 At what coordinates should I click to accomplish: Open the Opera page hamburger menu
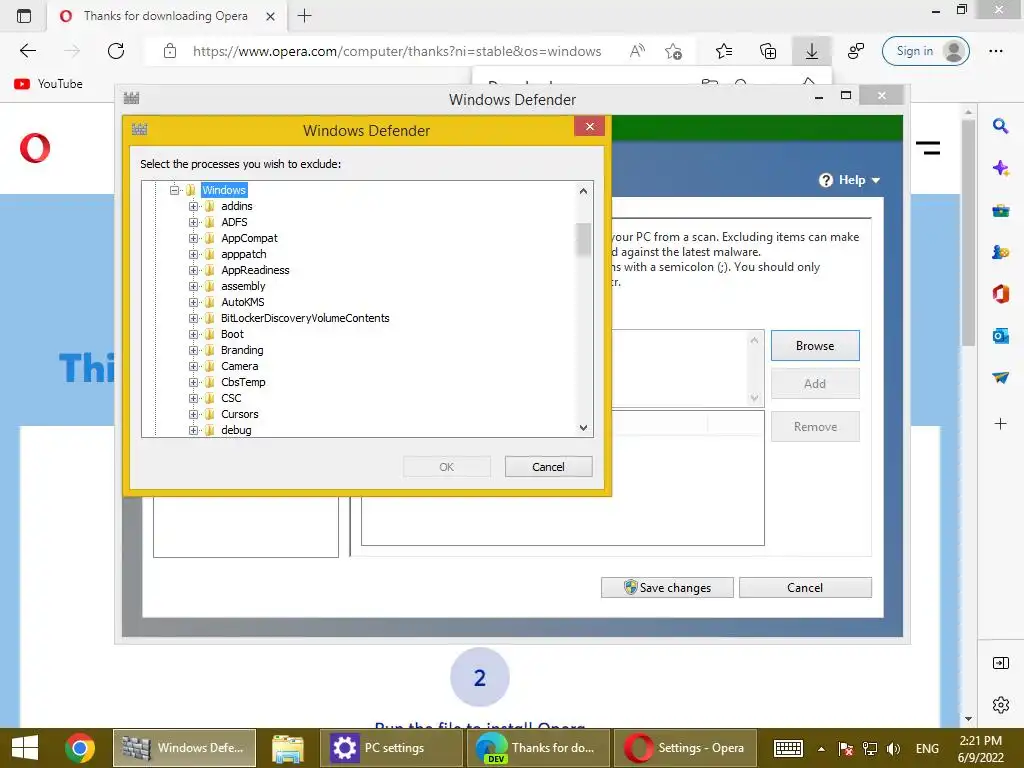(x=927, y=148)
